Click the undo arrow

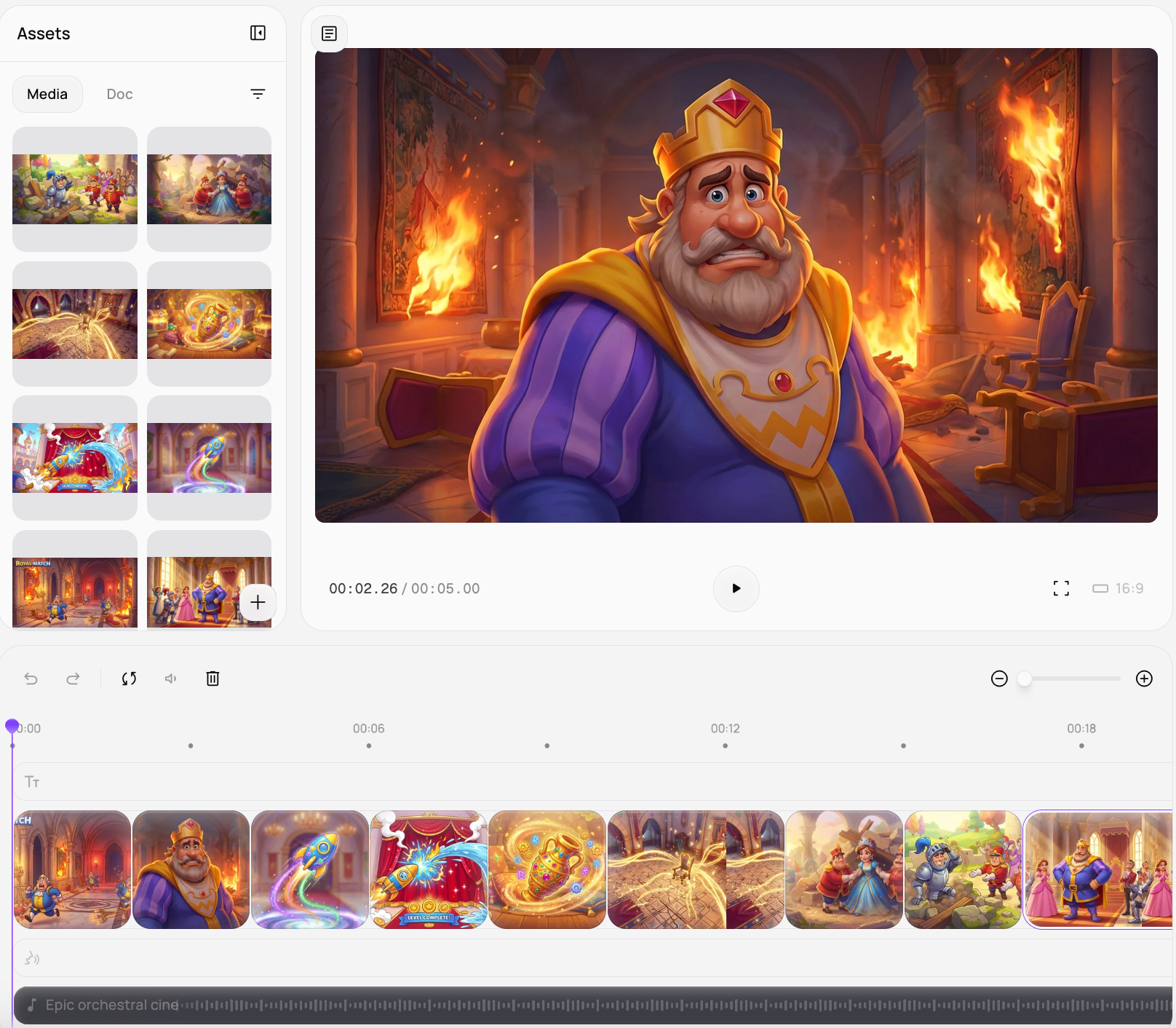[31, 679]
